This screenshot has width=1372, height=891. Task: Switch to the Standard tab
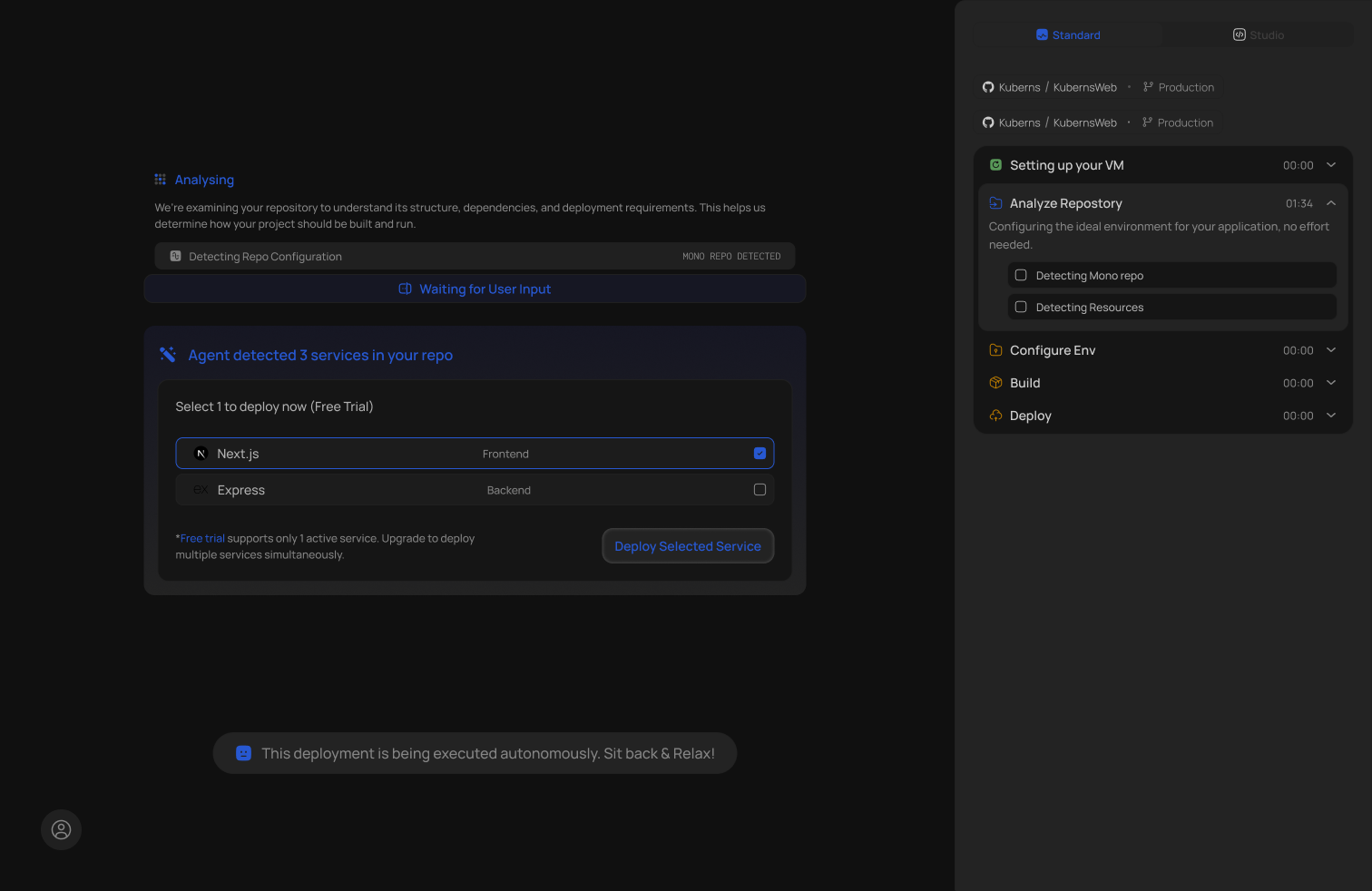click(1068, 34)
